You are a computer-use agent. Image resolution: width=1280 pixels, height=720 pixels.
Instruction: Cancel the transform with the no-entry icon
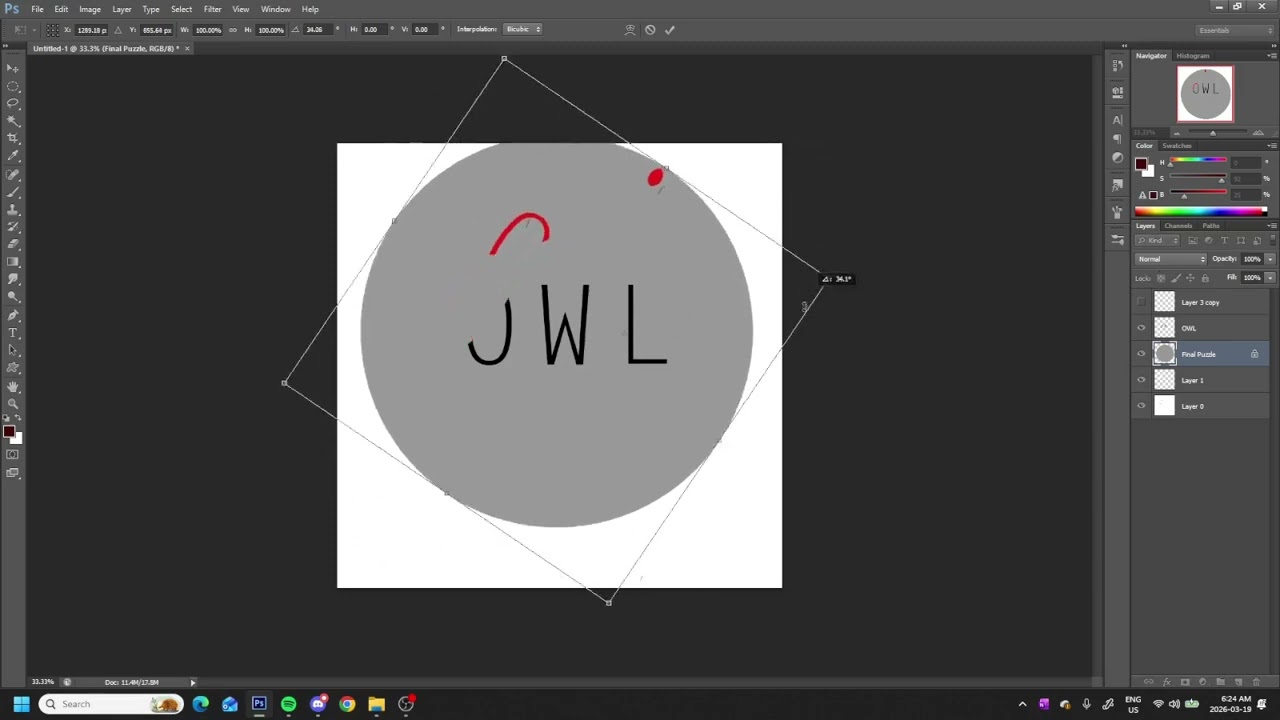coord(650,30)
